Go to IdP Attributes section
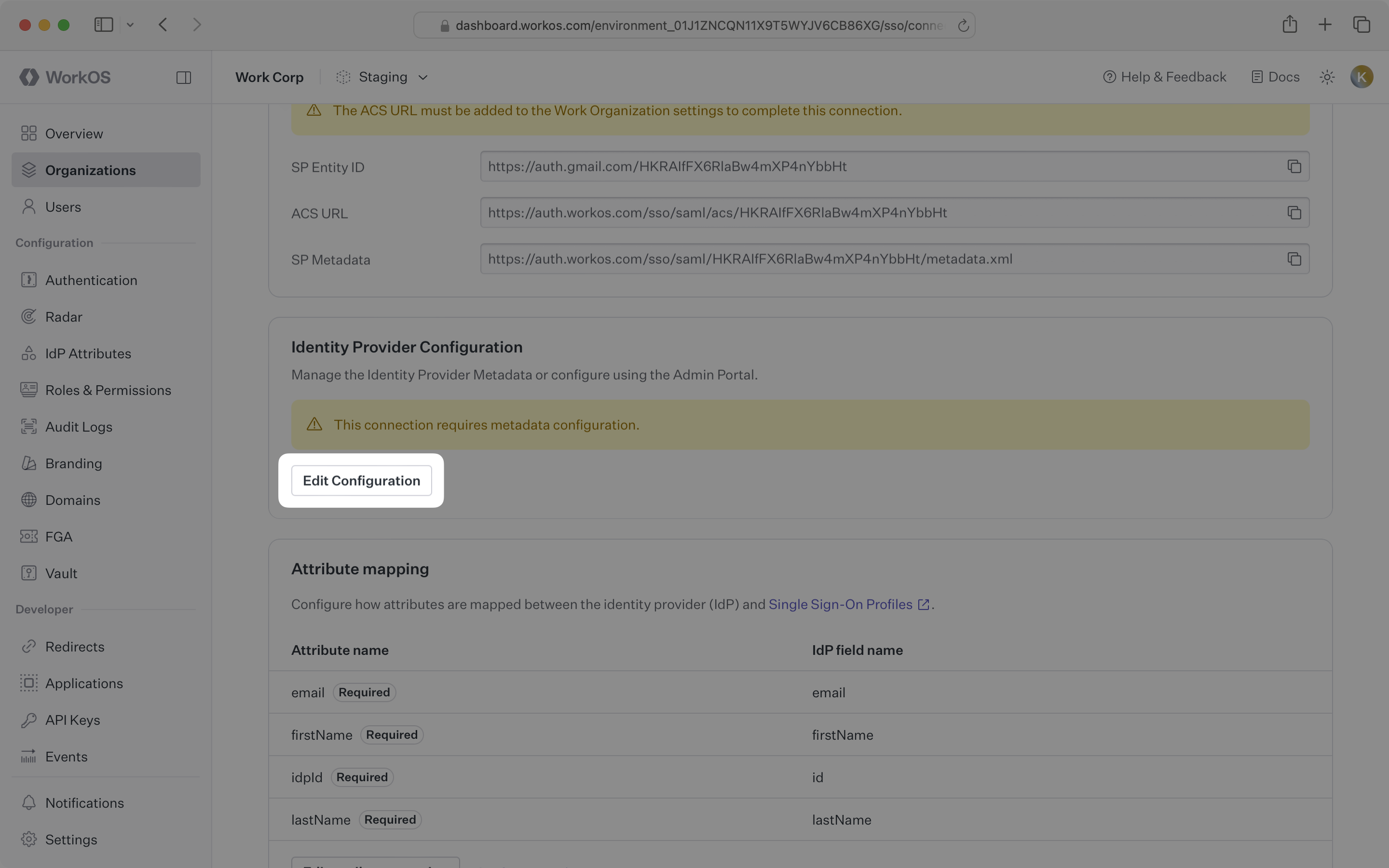 [88, 353]
